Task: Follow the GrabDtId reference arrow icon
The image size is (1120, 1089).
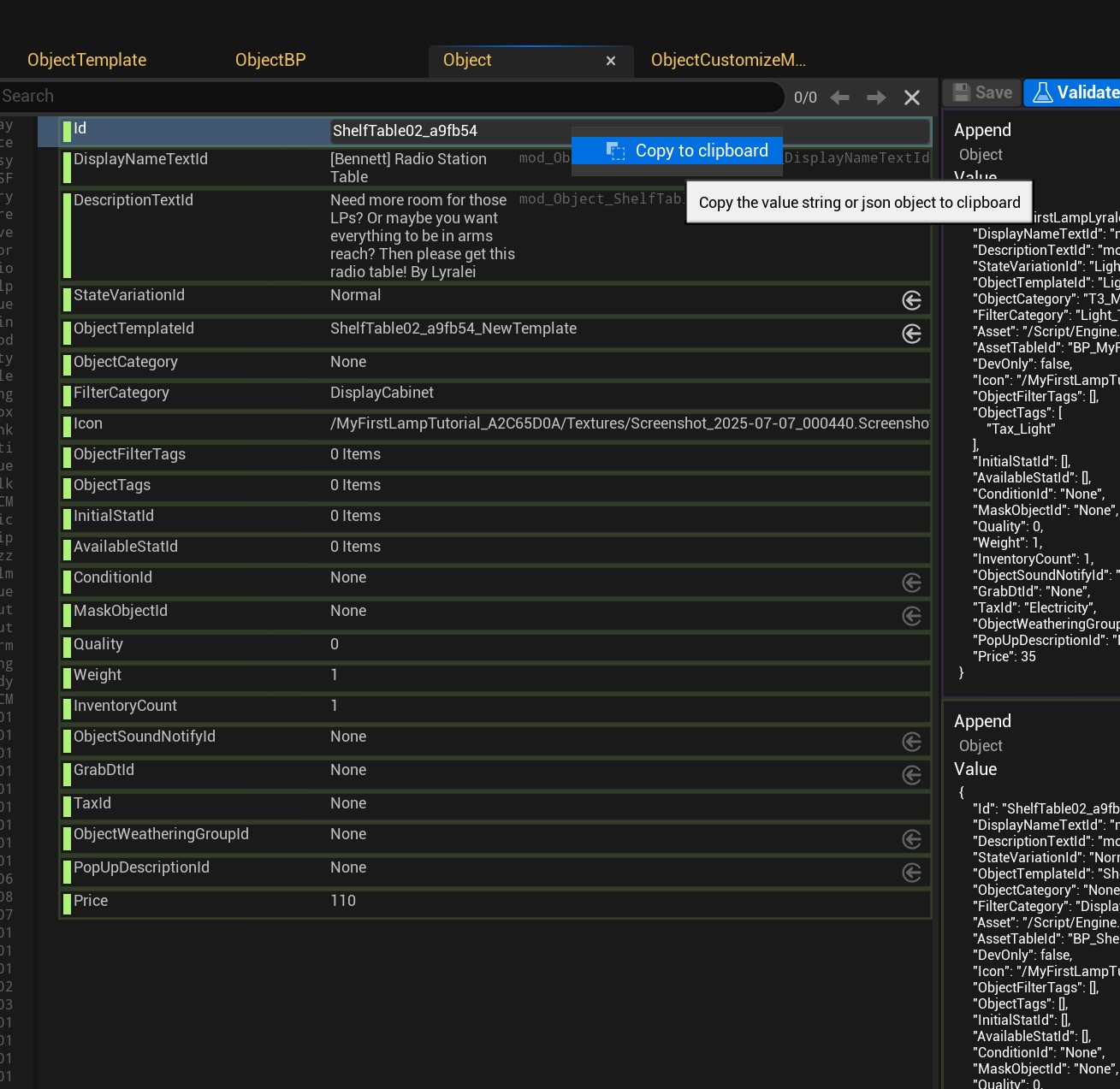Action: coord(912,775)
